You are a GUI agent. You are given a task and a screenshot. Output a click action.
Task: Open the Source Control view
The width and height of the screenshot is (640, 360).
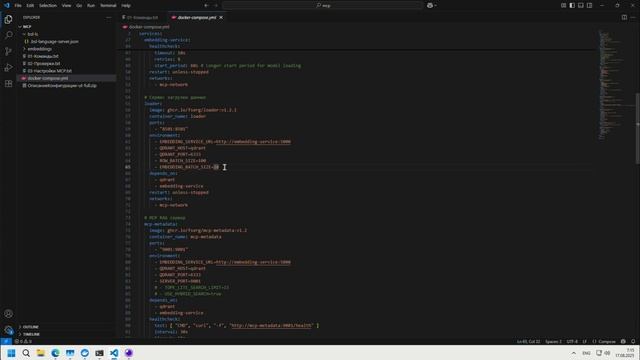[9, 51]
